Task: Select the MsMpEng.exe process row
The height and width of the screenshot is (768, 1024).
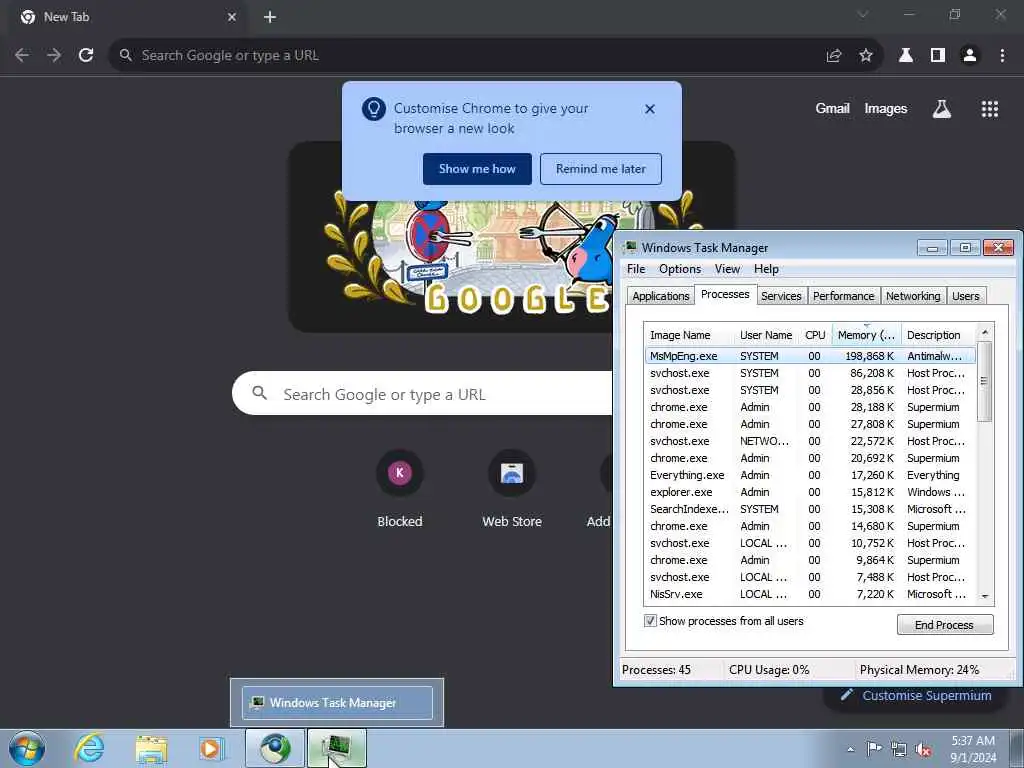Action: (x=810, y=356)
